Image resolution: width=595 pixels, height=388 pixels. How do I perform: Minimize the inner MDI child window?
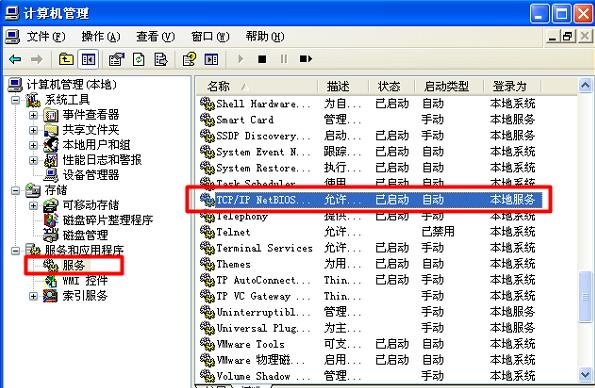(x=553, y=37)
